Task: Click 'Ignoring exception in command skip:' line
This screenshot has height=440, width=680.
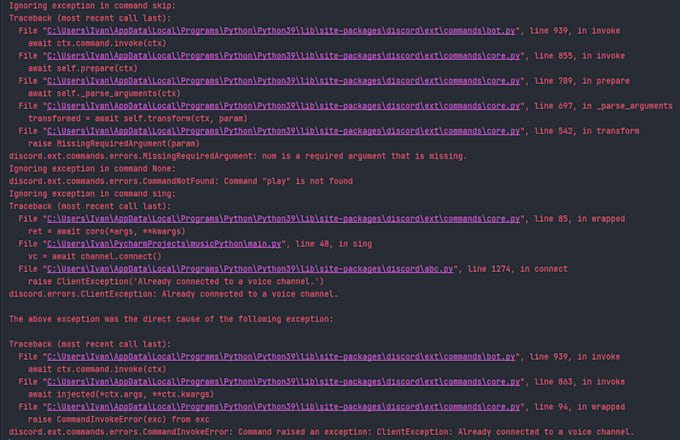Action: [x=92, y=6]
